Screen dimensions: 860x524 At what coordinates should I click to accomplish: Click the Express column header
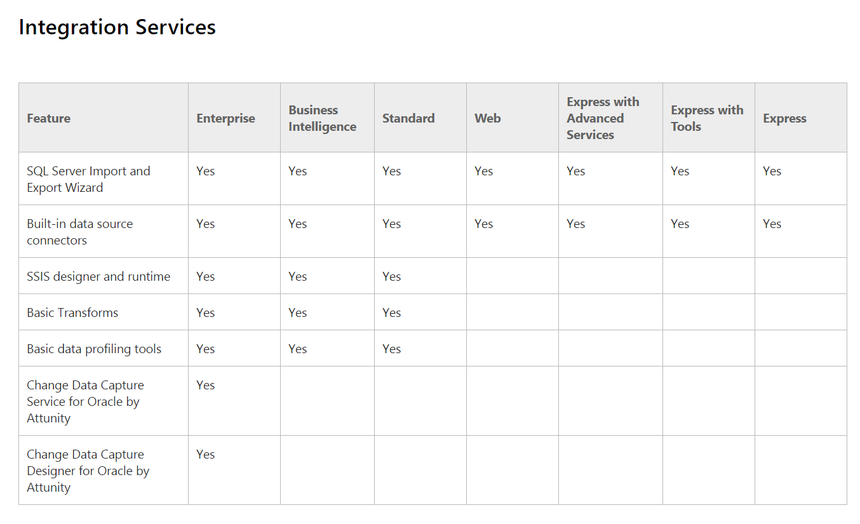pyautogui.click(x=784, y=118)
